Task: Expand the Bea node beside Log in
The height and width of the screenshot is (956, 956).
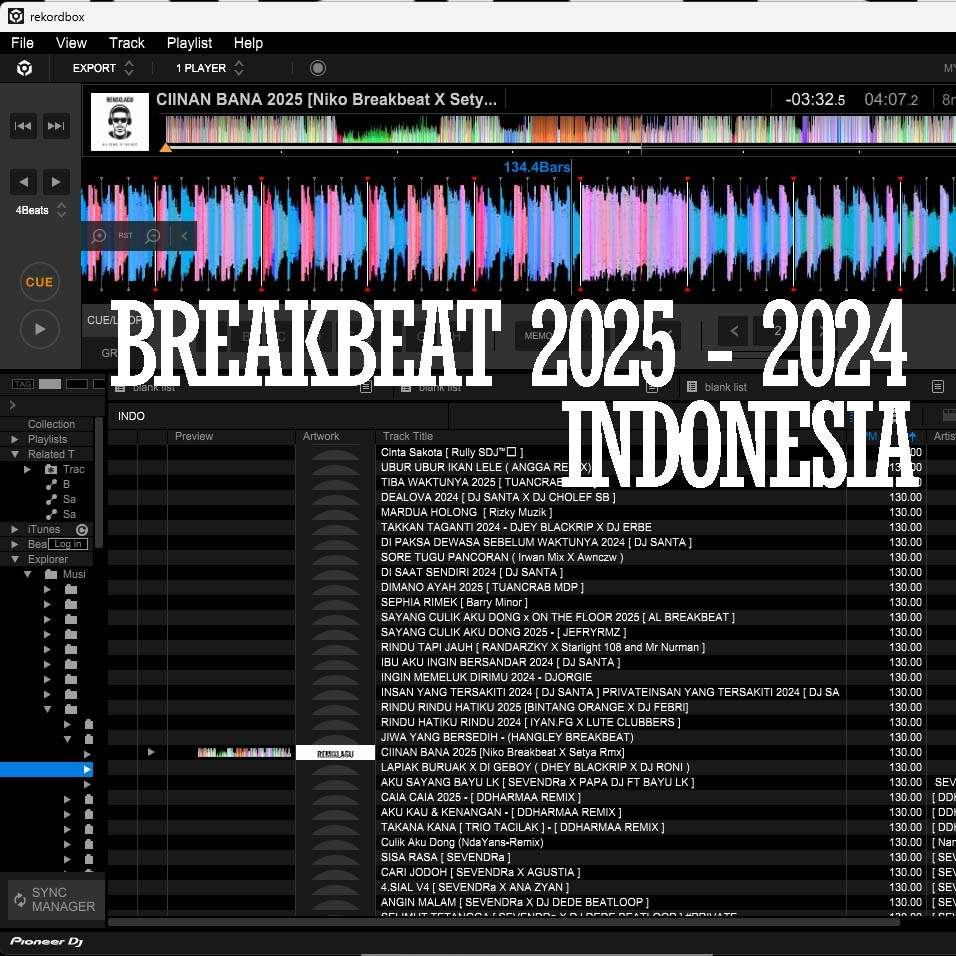Action: point(15,544)
